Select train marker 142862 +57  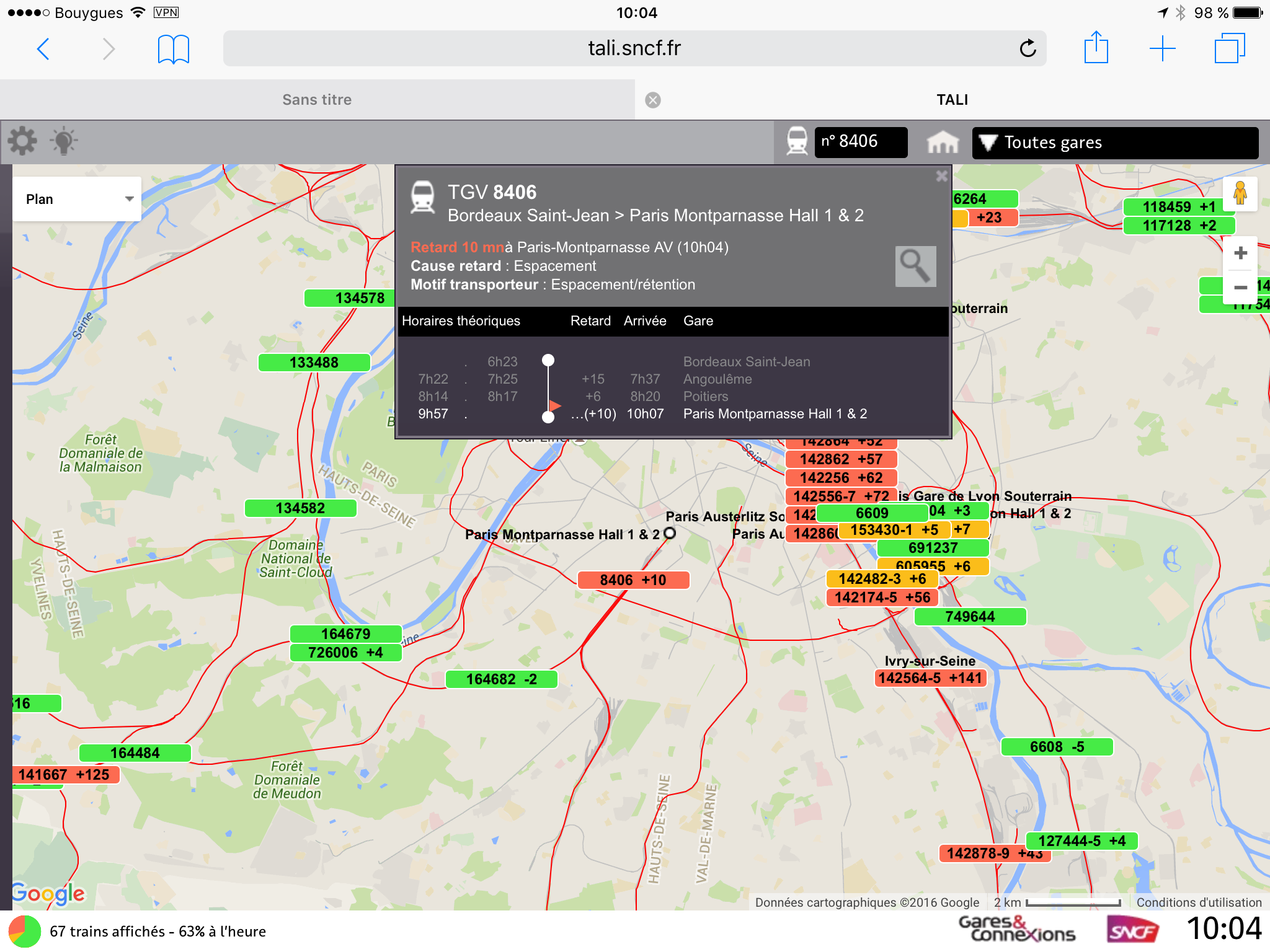841,459
